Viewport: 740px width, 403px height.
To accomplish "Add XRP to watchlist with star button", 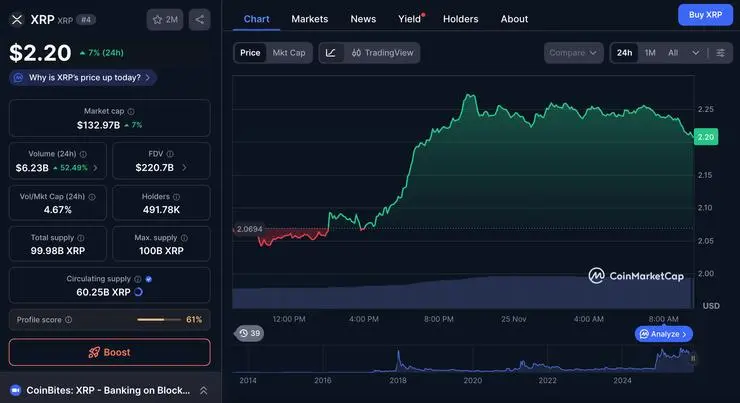I will pyautogui.click(x=165, y=19).
